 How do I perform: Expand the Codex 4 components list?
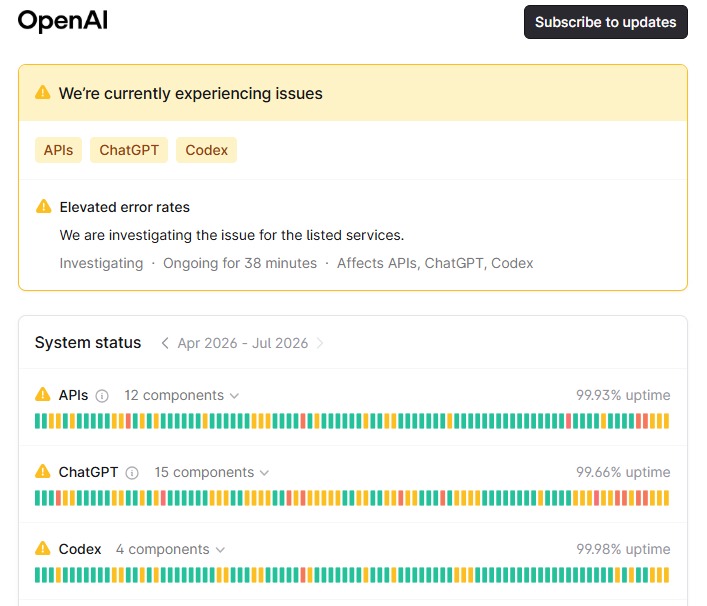(x=170, y=550)
